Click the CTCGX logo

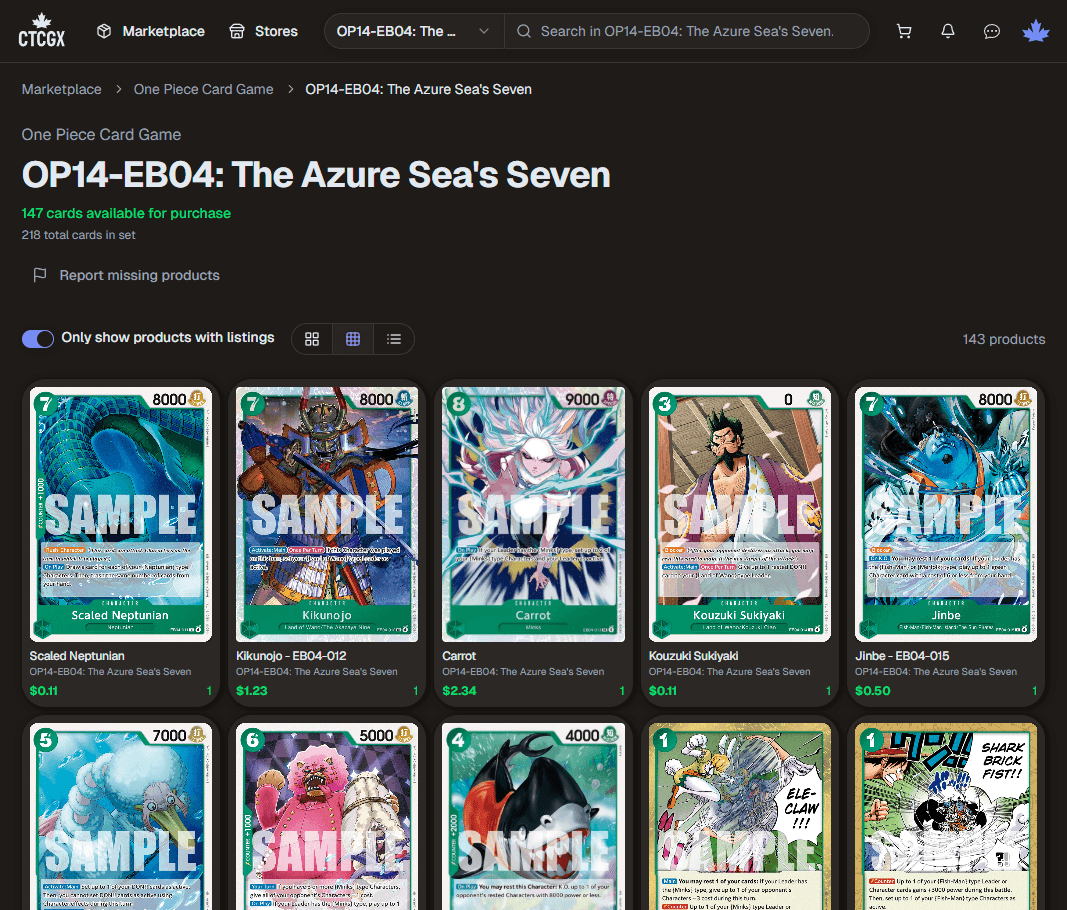(41, 31)
